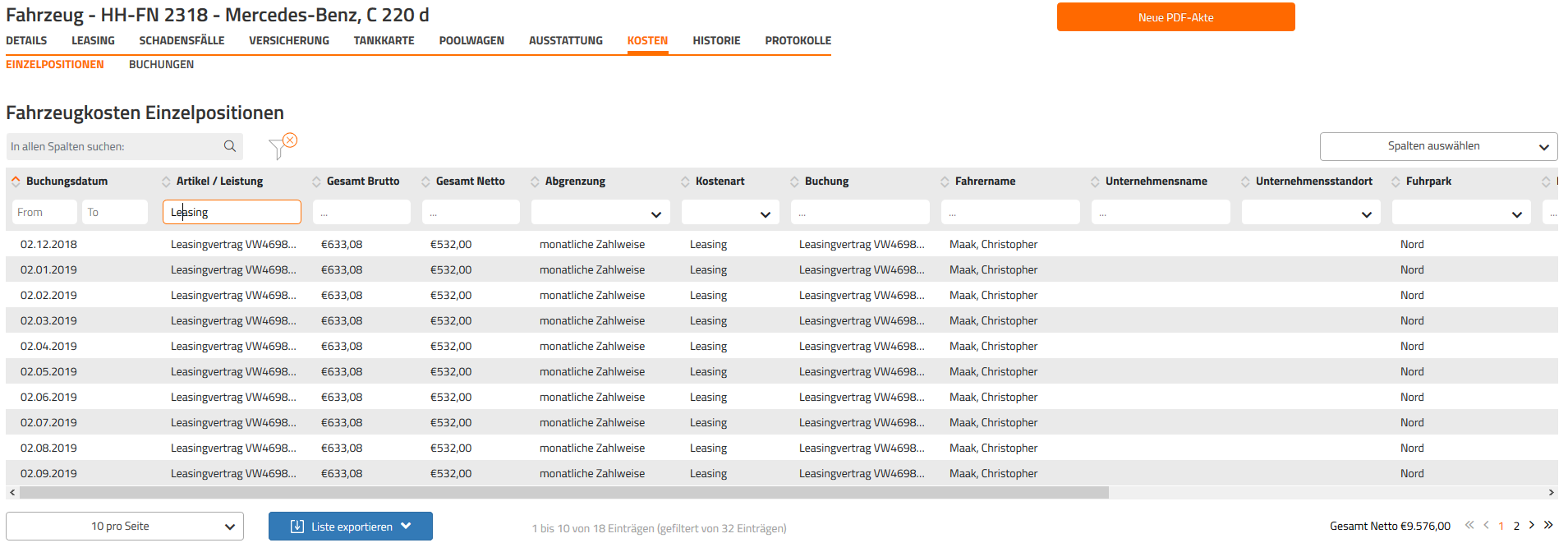Screen dimensions: 1568x552
Task: Open Abgrenzung filter dropdown
Action: (600, 213)
